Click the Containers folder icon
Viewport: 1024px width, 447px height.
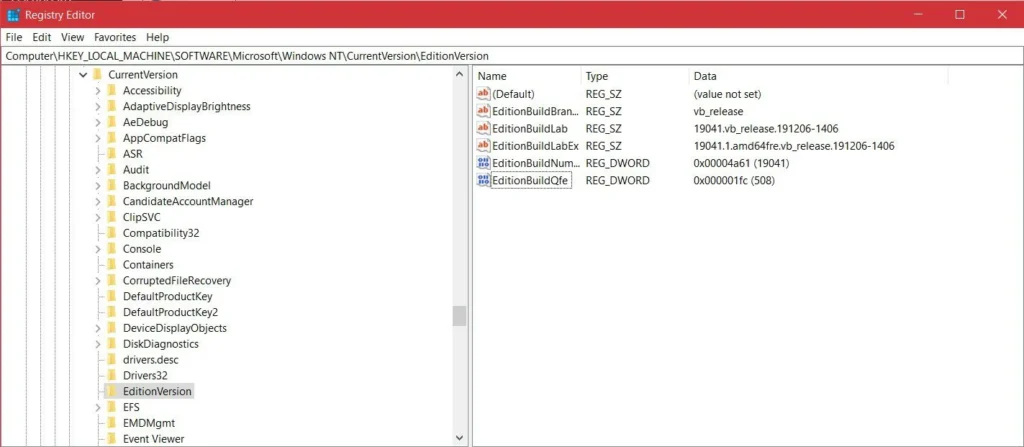click(x=112, y=265)
